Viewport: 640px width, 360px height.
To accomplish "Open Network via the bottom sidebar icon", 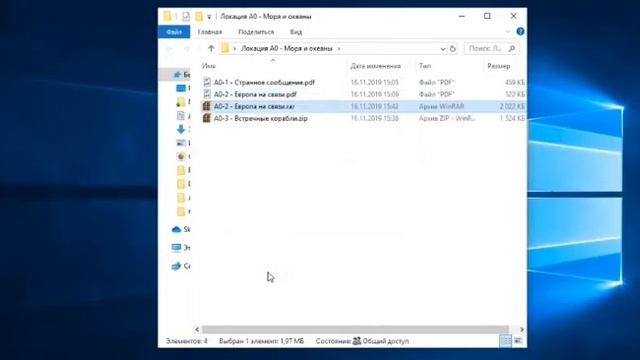I will 176,266.
